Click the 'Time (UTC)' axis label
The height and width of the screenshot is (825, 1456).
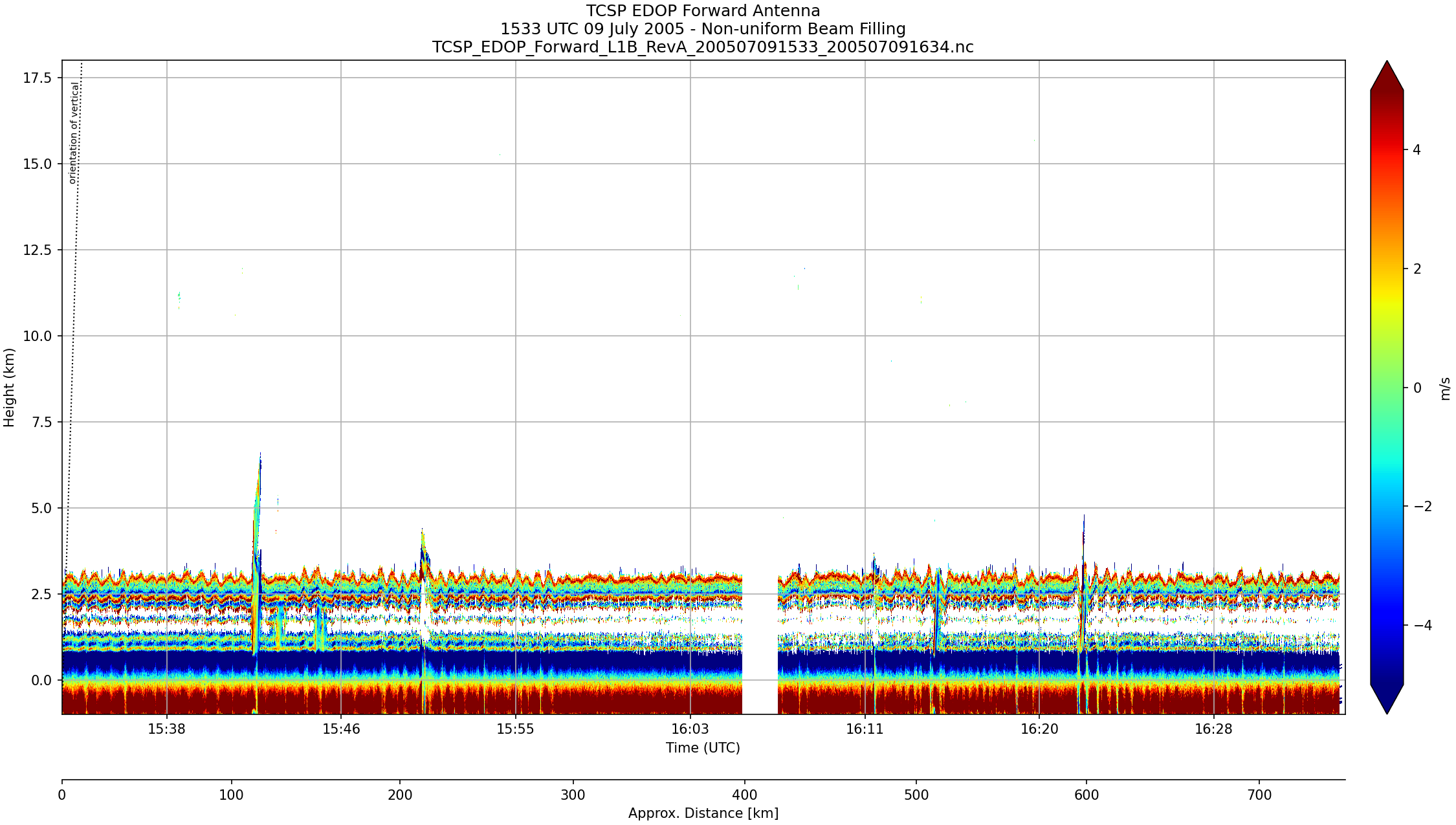click(x=703, y=748)
